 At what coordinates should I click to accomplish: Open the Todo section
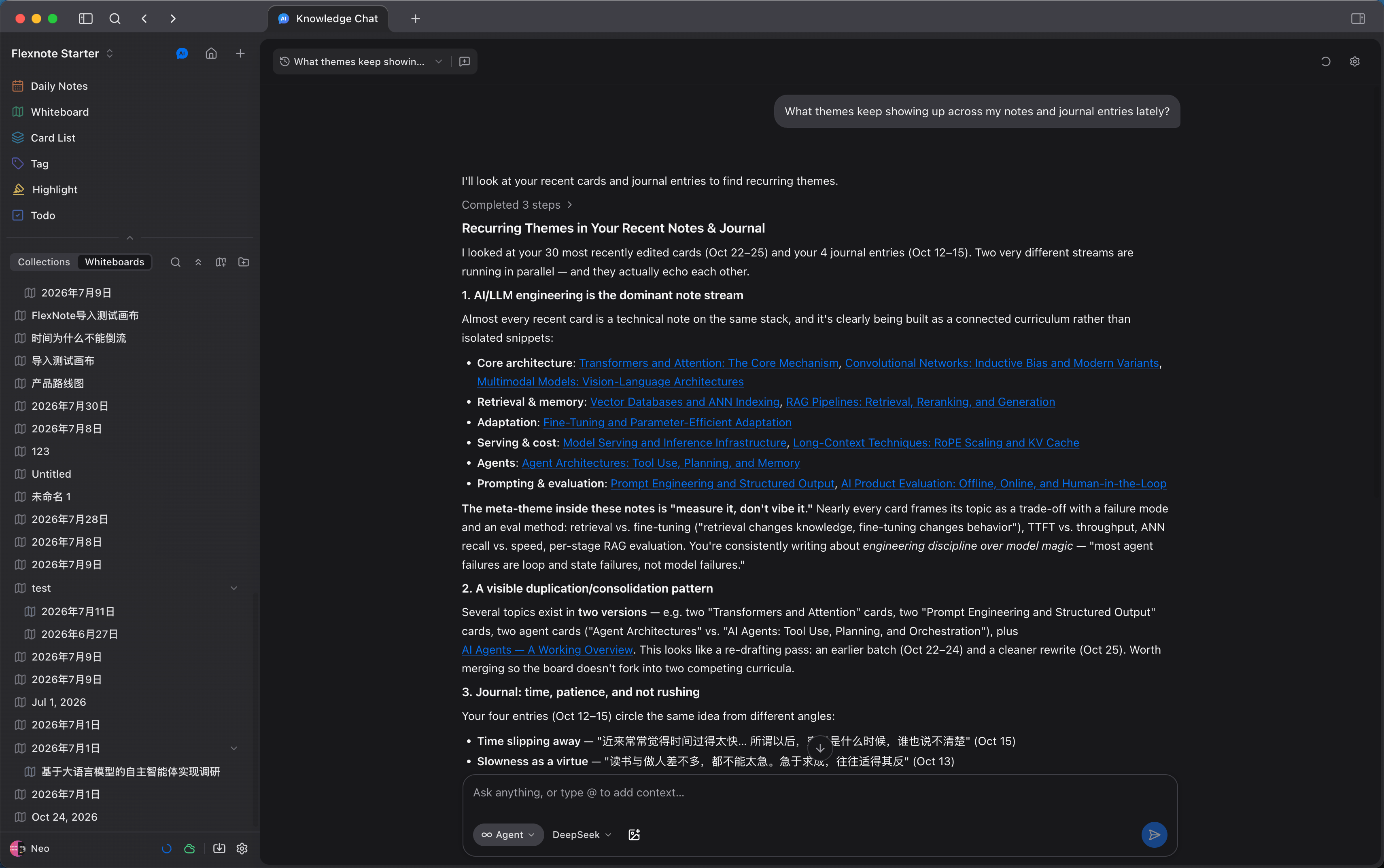pos(130,215)
